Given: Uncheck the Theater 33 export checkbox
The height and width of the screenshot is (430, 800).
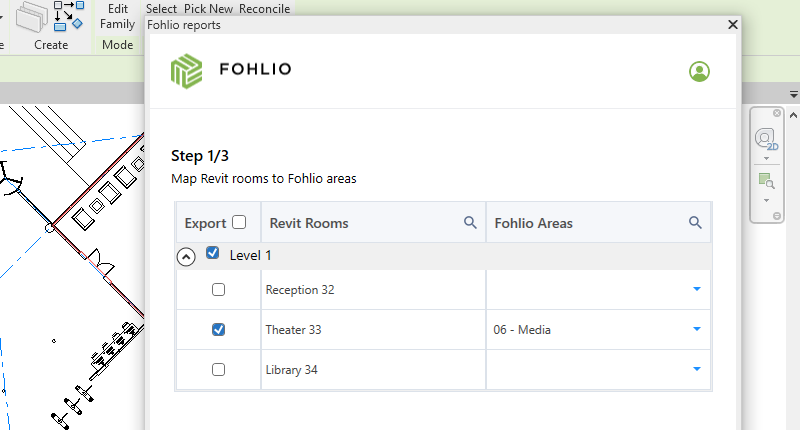Looking at the screenshot, I should pyautogui.click(x=218, y=330).
